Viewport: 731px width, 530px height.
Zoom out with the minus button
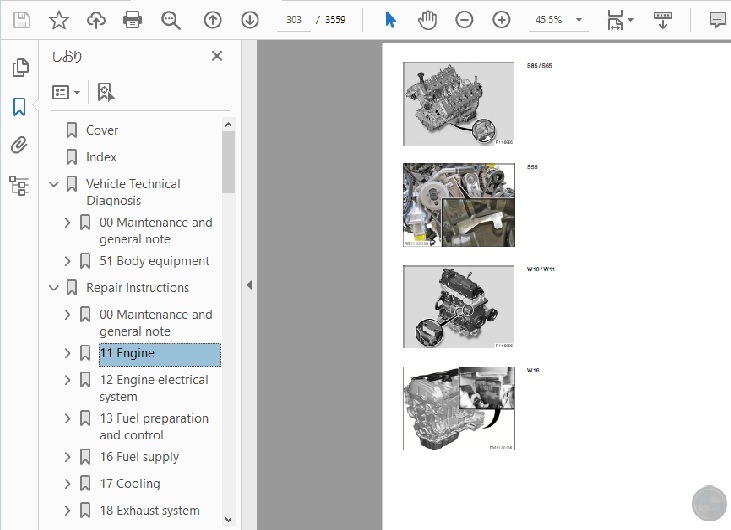464,20
